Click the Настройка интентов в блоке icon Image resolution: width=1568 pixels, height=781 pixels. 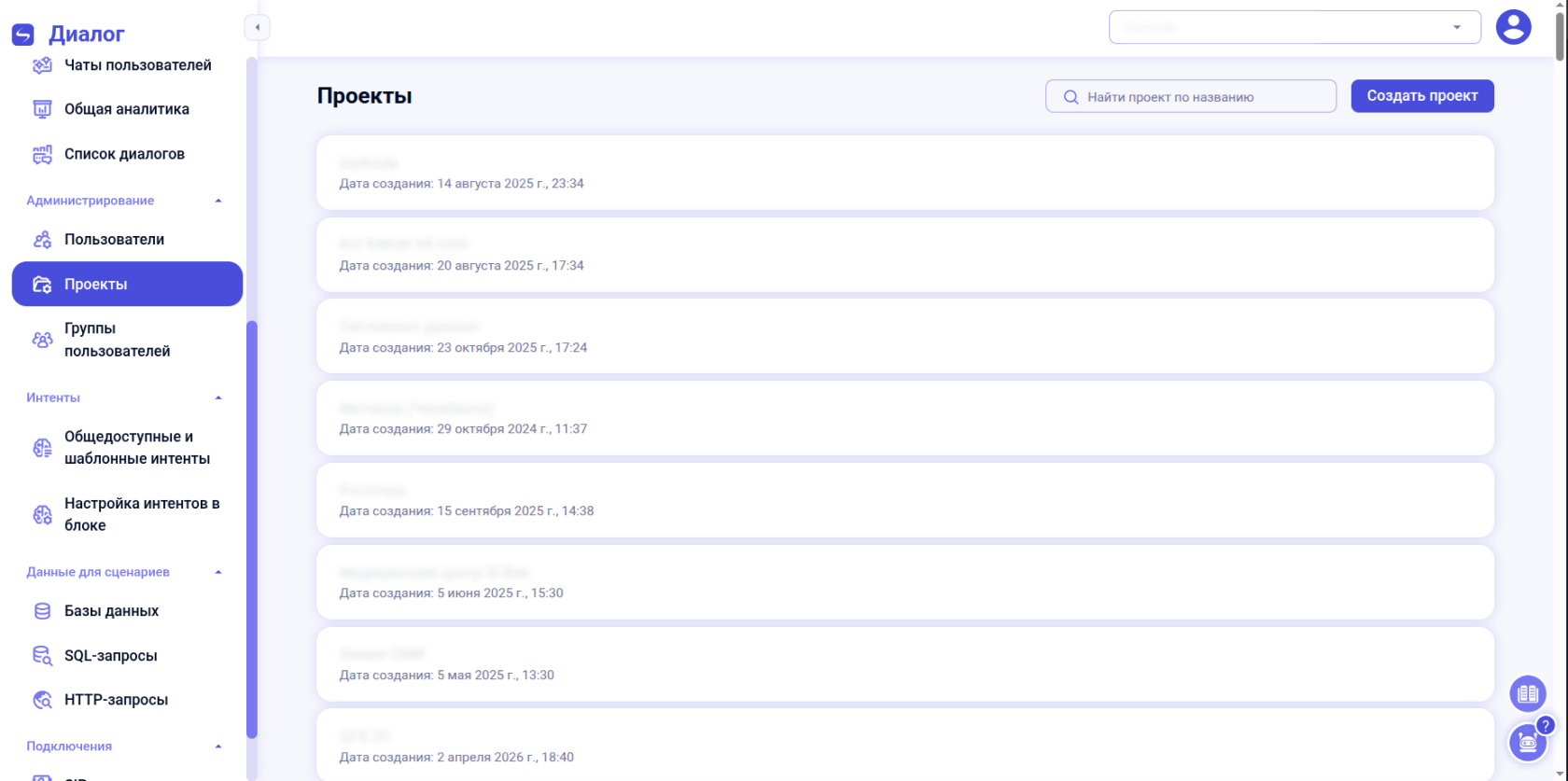[x=42, y=514]
